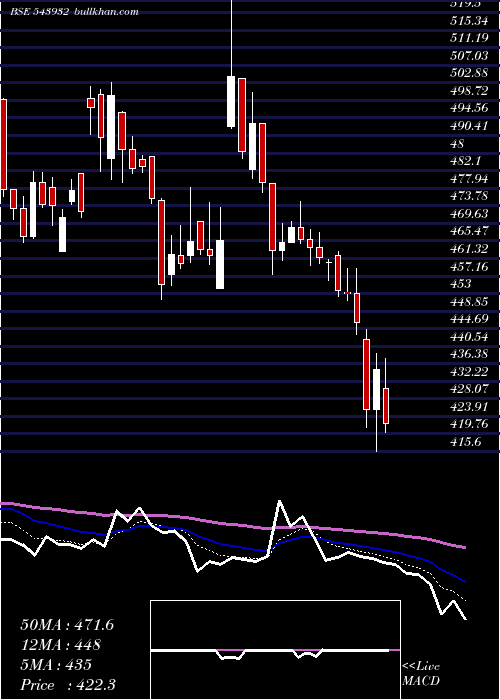This screenshot has height=700, width=500.
Task: Click the blue 12MA line
Action: click(x=232, y=546)
